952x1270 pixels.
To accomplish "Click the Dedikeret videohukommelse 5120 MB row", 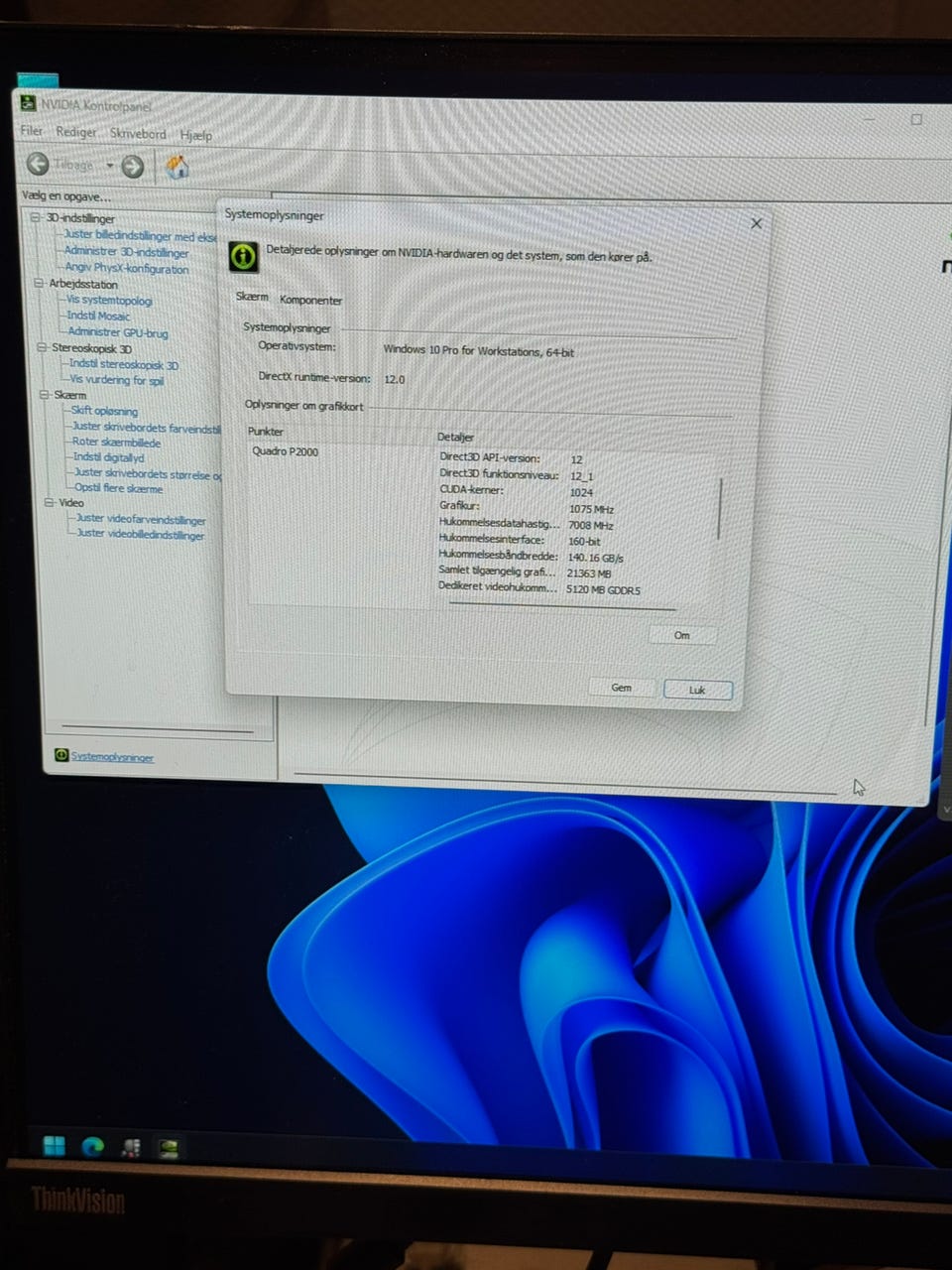I will coord(539,588).
